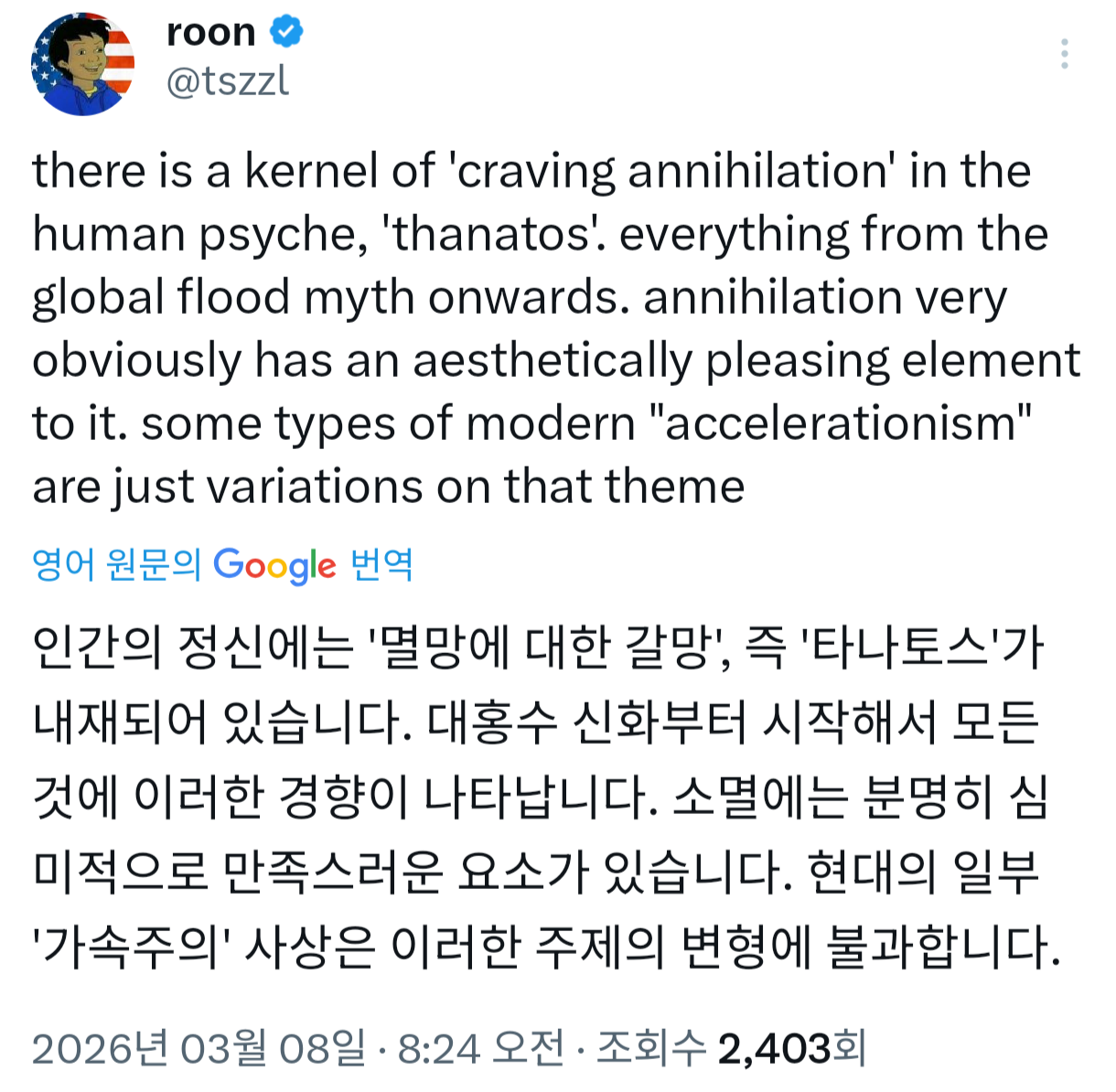
Task: Click roon's profile avatar
Action: coord(83,64)
